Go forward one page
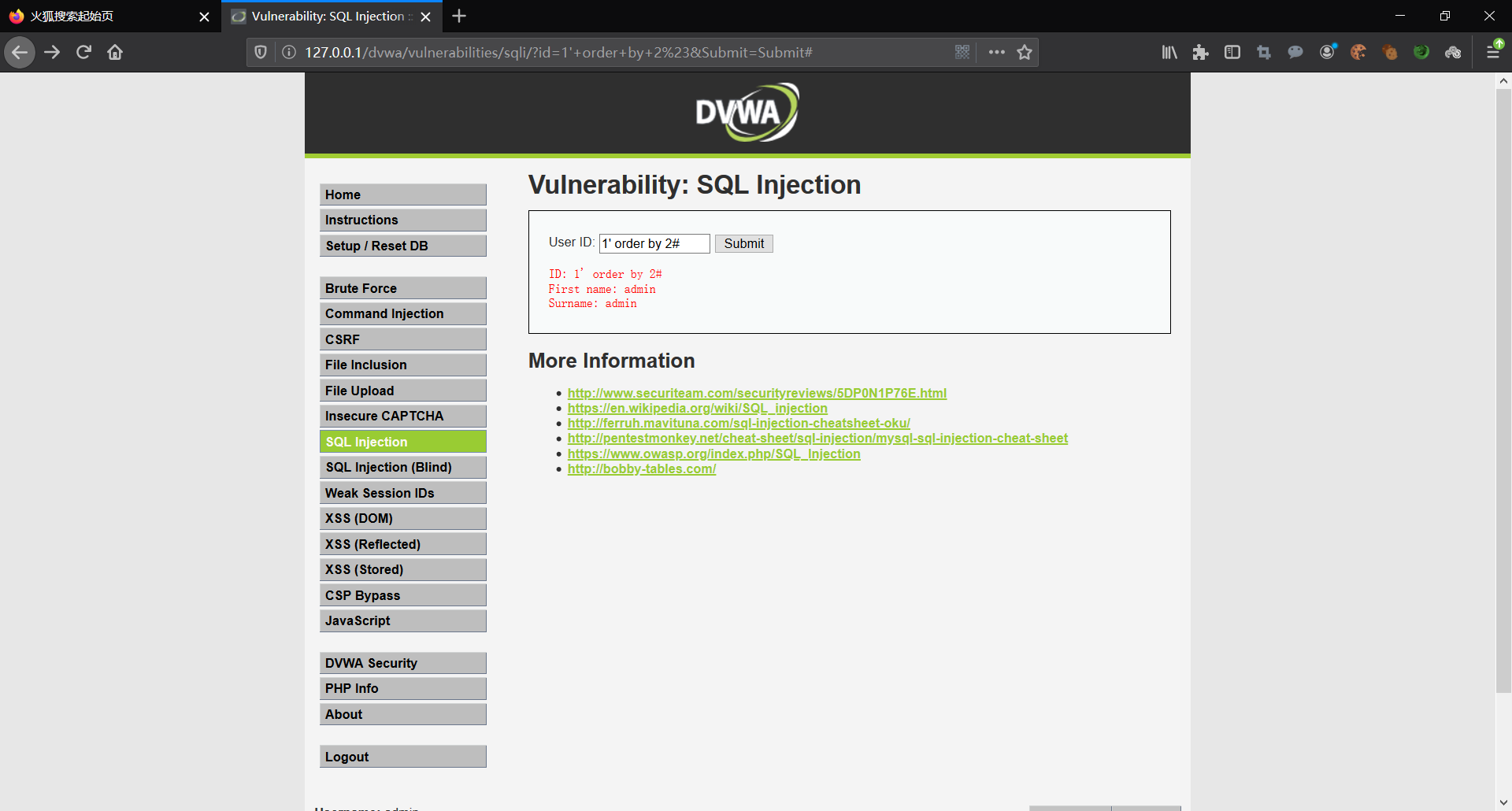Image resolution: width=1512 pixels, height=811 pixels. click(52, 52)
